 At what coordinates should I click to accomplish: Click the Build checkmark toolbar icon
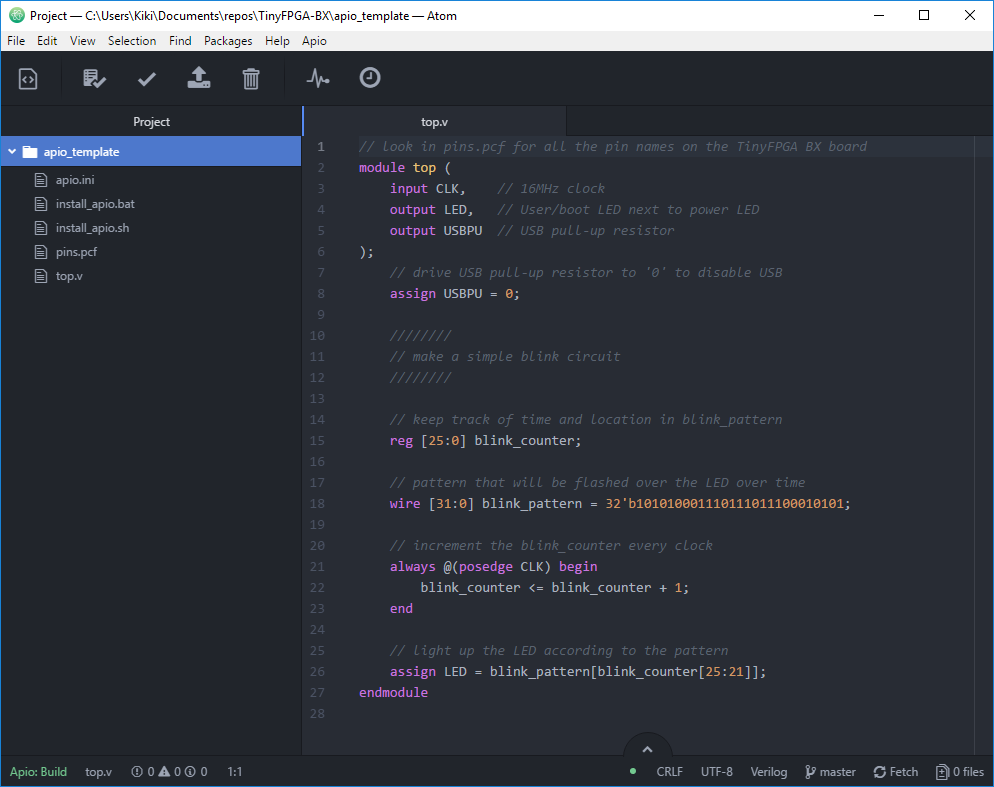pyautogui.click(x=147, y=78)
